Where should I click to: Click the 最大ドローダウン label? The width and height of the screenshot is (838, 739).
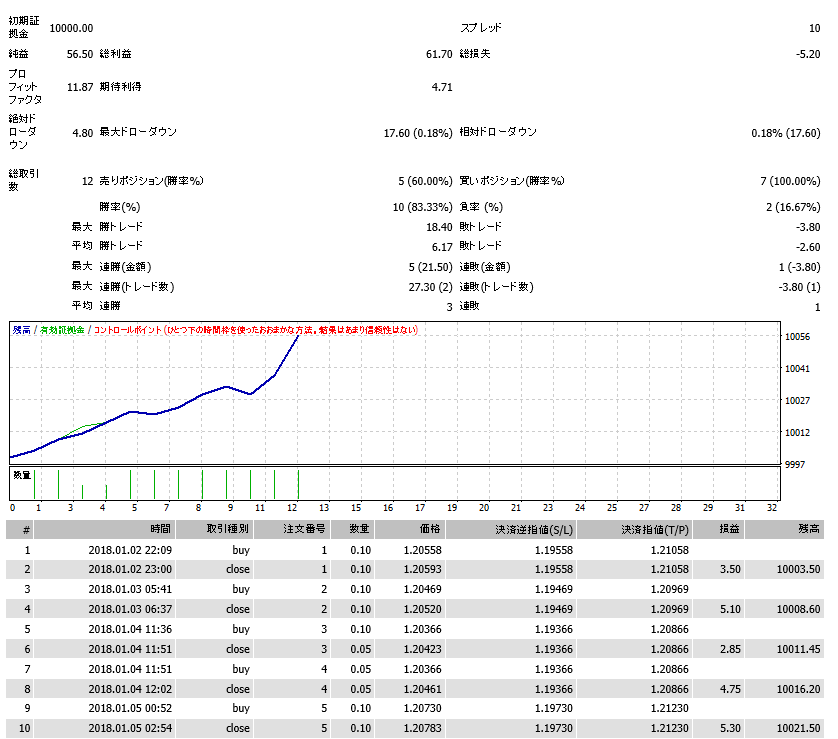pyautogui.click(x=138, y=132)
